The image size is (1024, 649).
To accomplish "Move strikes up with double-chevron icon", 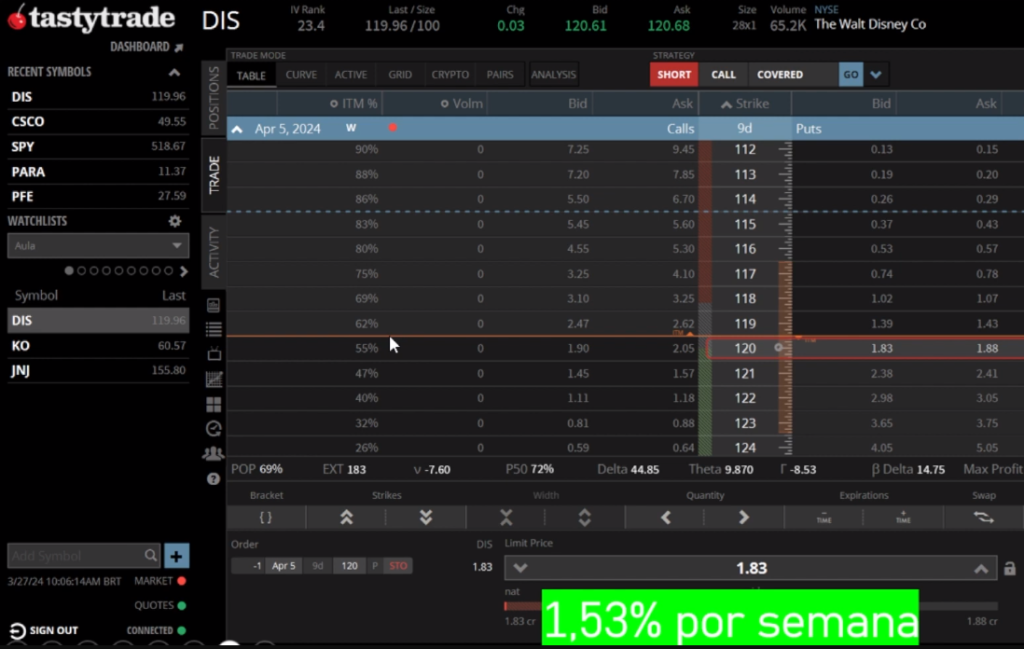I will [346, 517].
